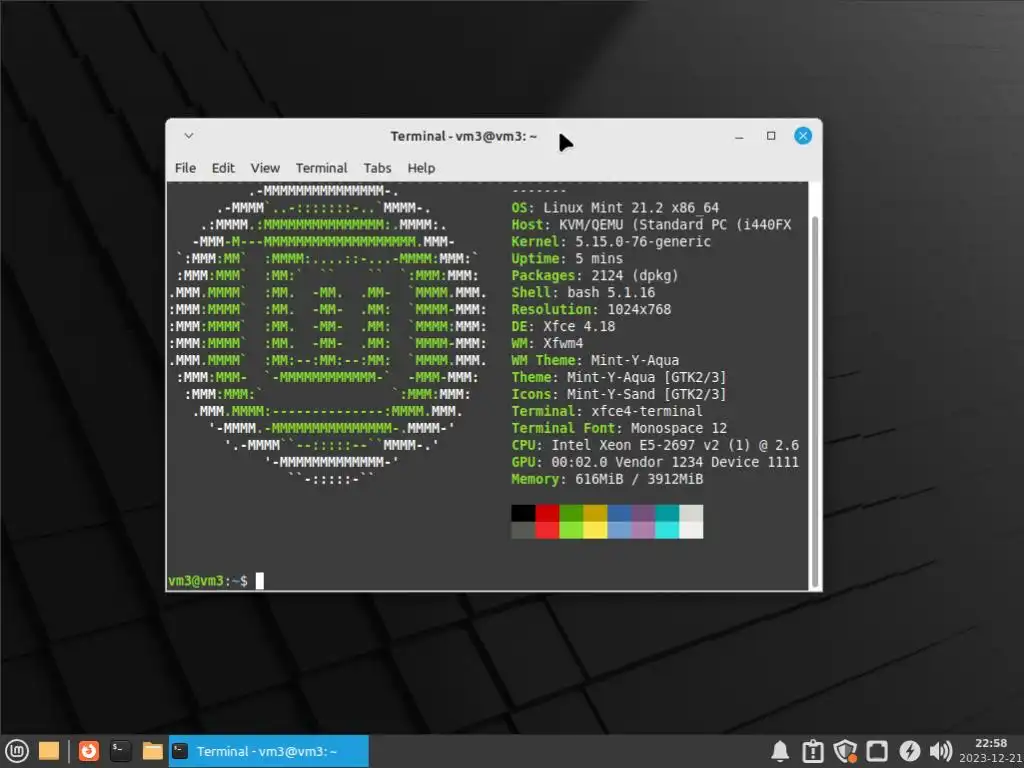Viewport: 1024px width, 768px height.
Task: Click the WM value 'Xfwm4'
Action: [x=563, y=344]
